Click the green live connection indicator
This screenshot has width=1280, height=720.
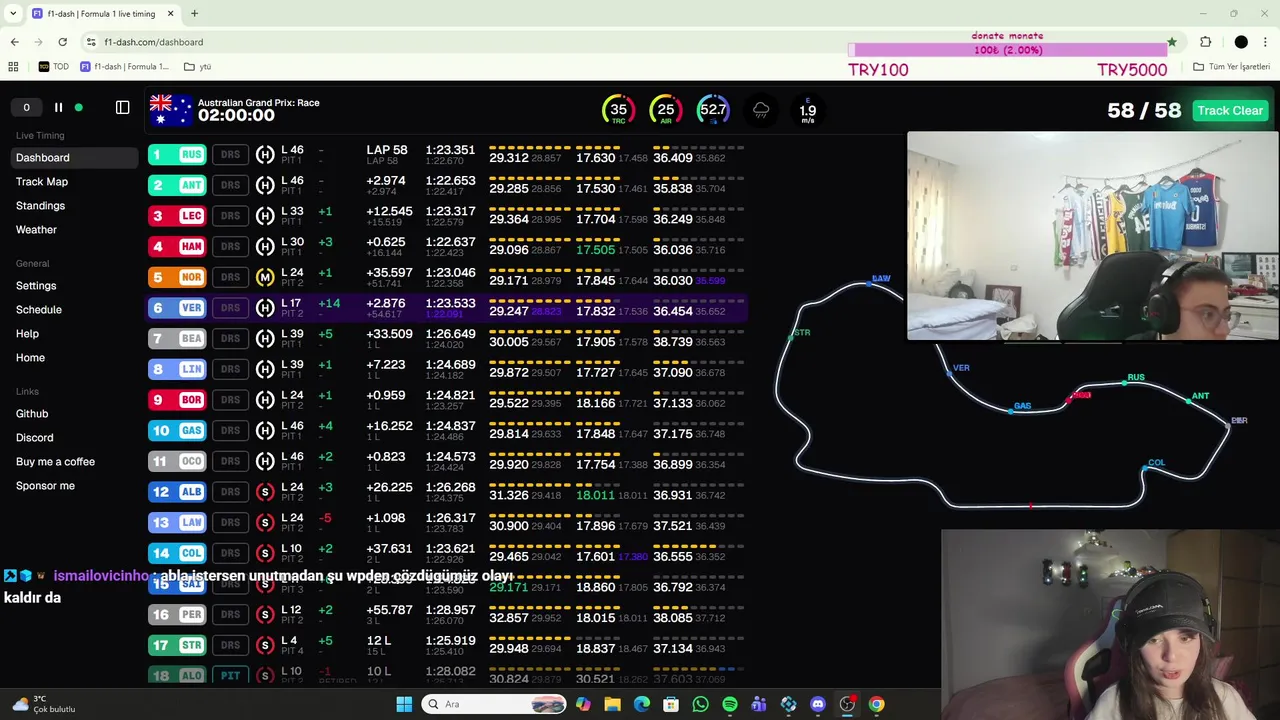point(79,108)
